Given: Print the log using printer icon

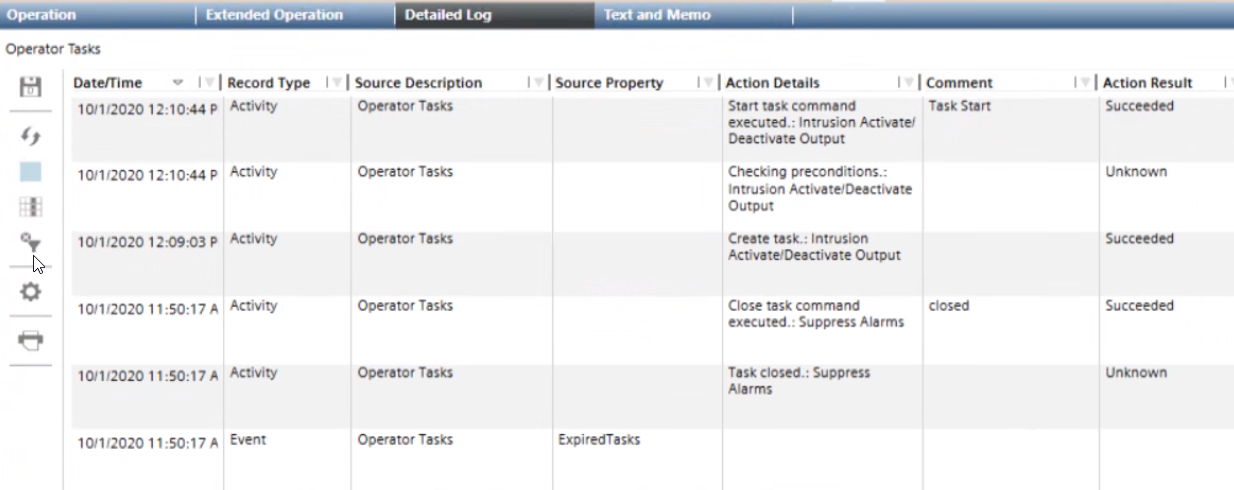Looking at the screenshot, I should tap(31, 340).
